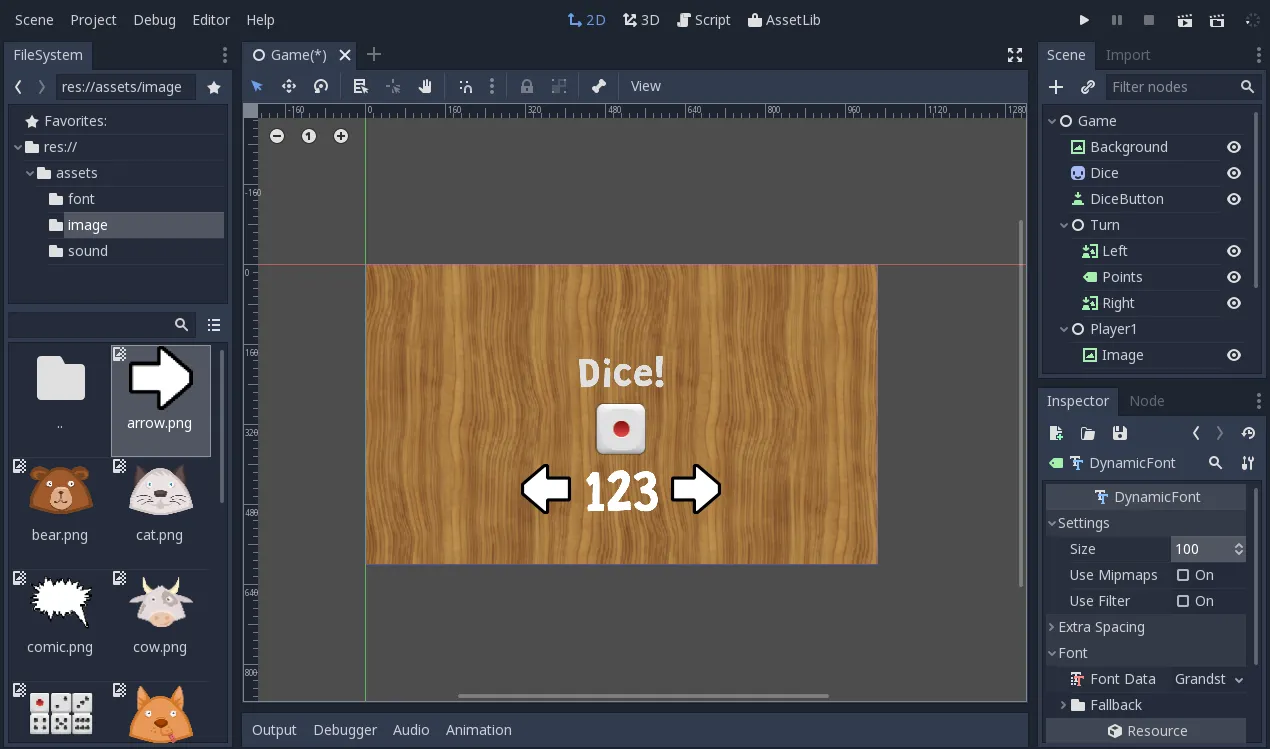The width and height of the screenshot is (1270, 749).
Task: Go to the previous folder in FileSystem
Action: tap(18, 87)
